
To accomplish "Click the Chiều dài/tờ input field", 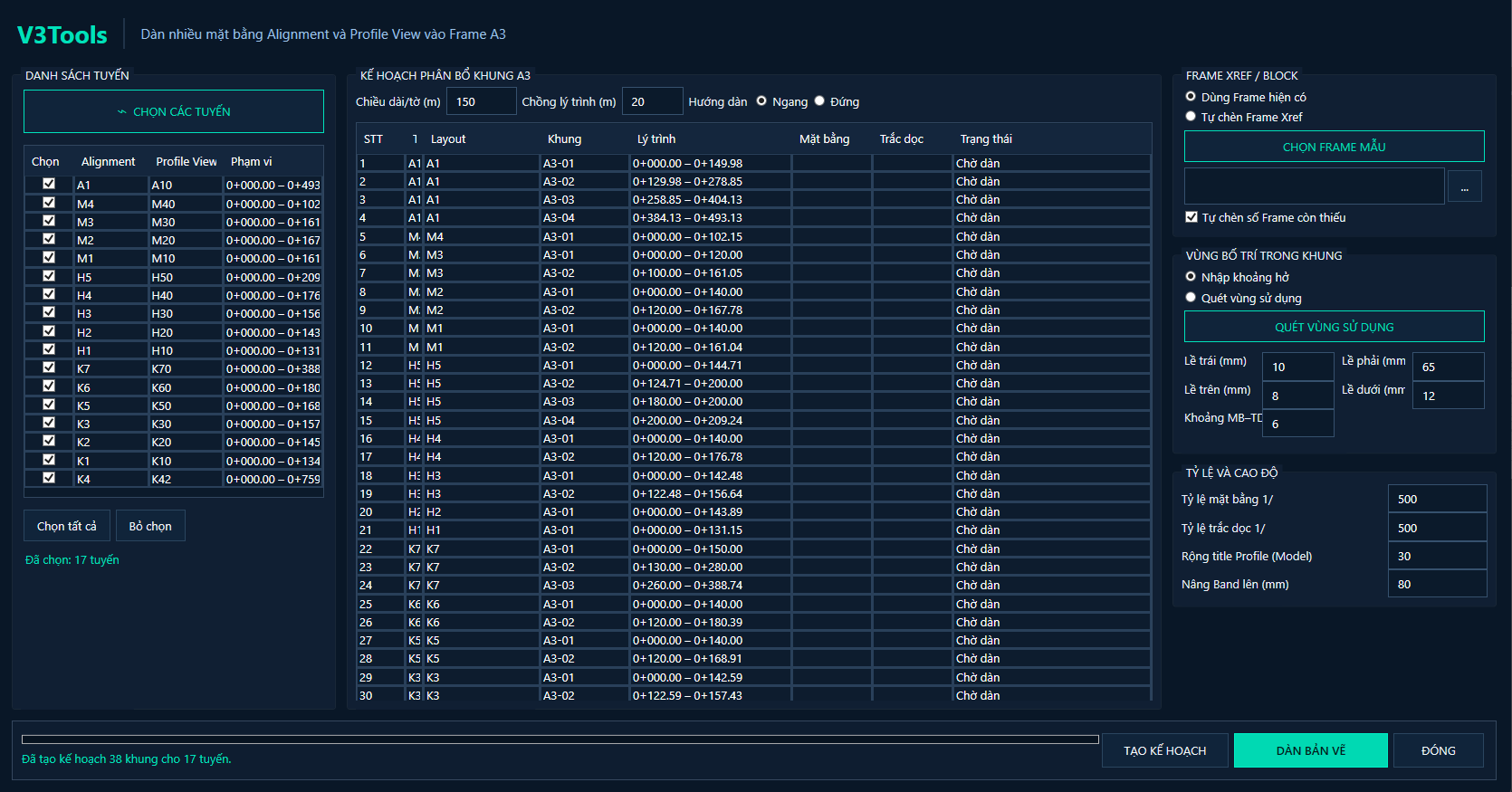I will 482,101.
